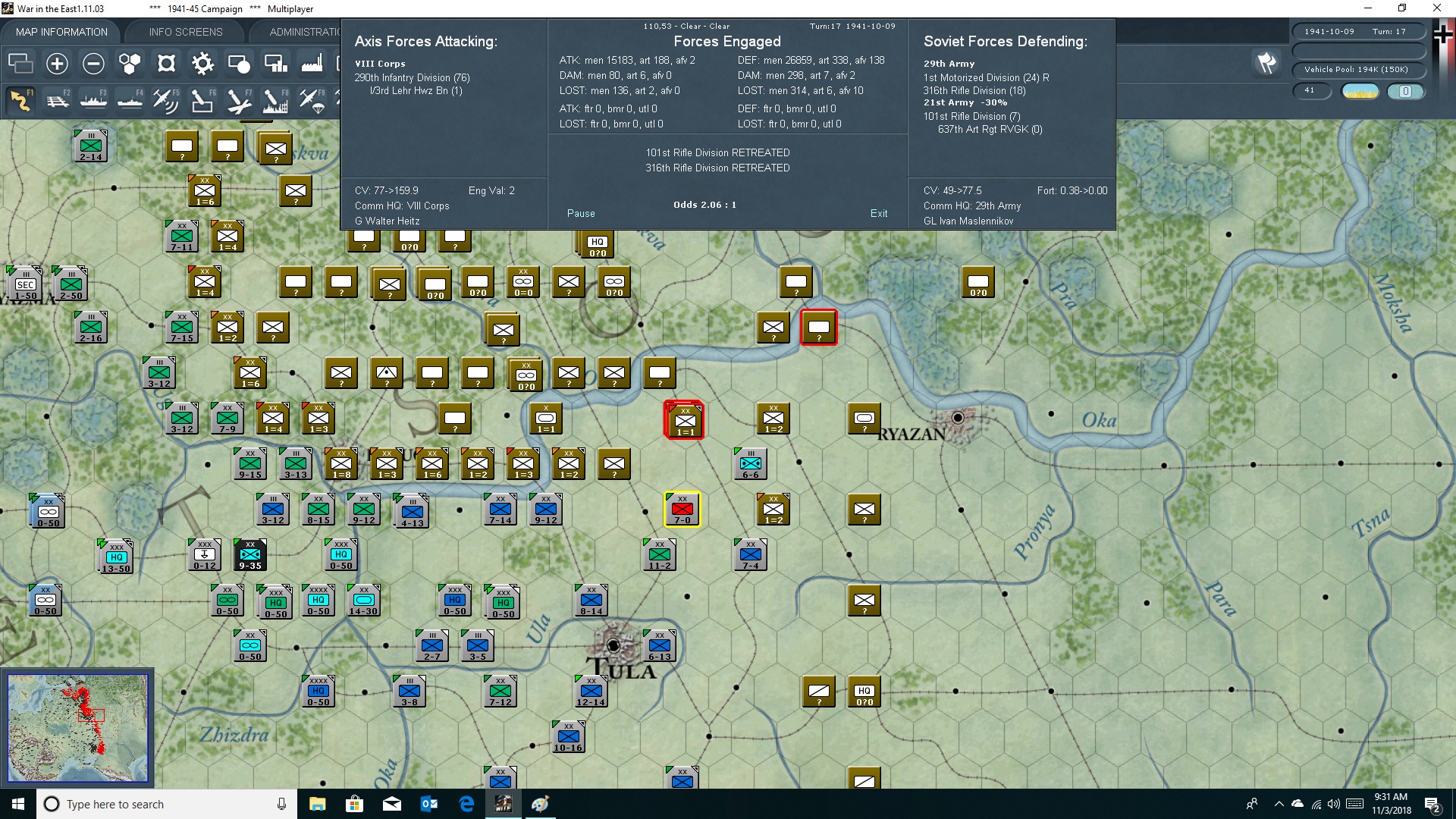Select F5 air reconnaissance mode
The image size is (1456, 819).
[x=166, y=100]
